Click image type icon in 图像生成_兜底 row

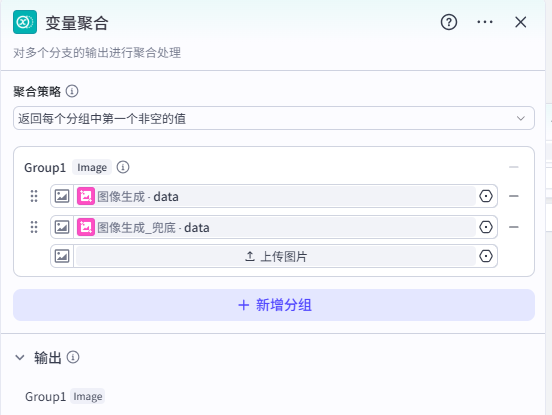click(62, 227)
